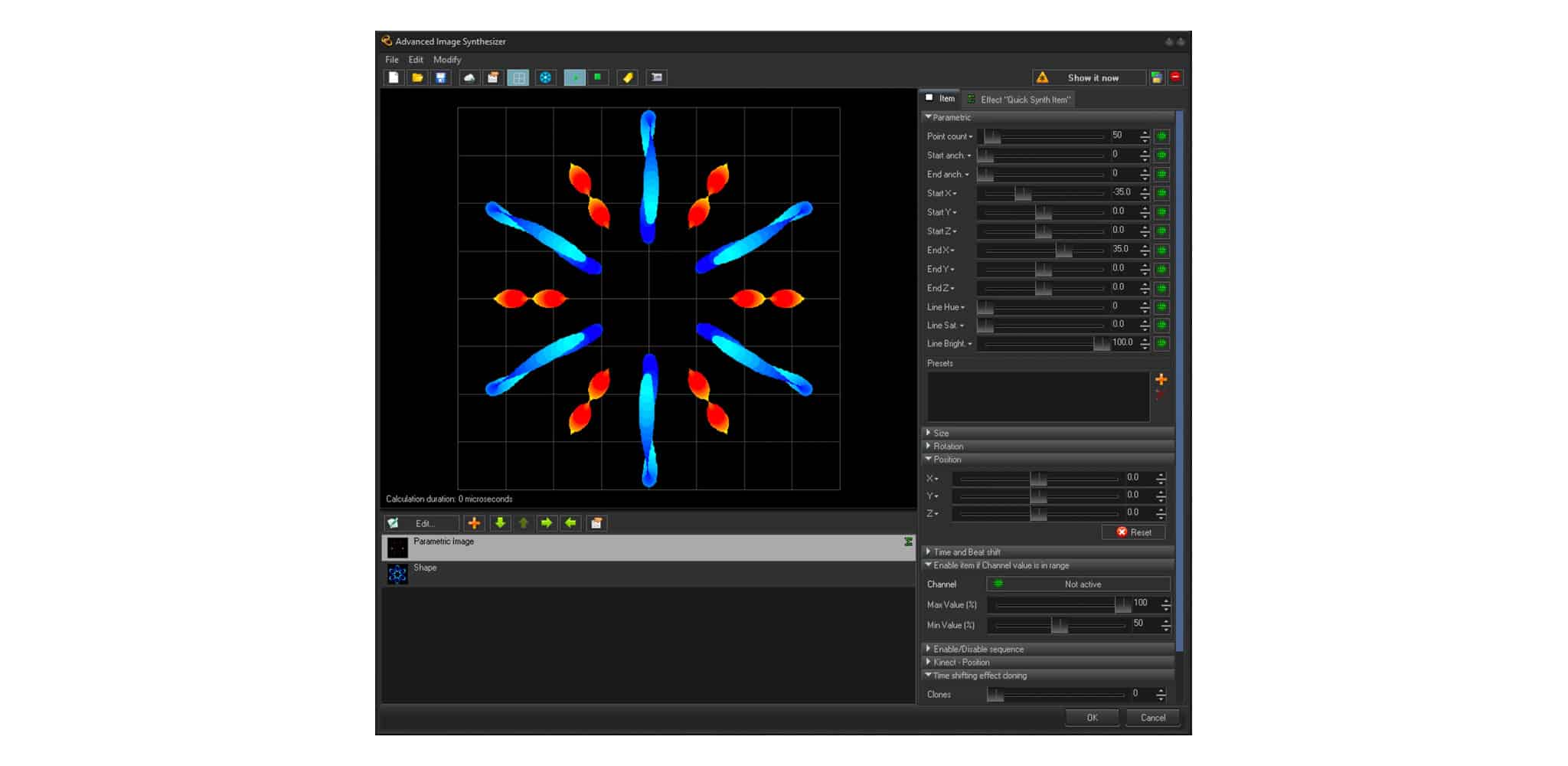Screen dimensions: 1568x766
Task: Click the new document icon in toolbar
Action: coord(394,77)
